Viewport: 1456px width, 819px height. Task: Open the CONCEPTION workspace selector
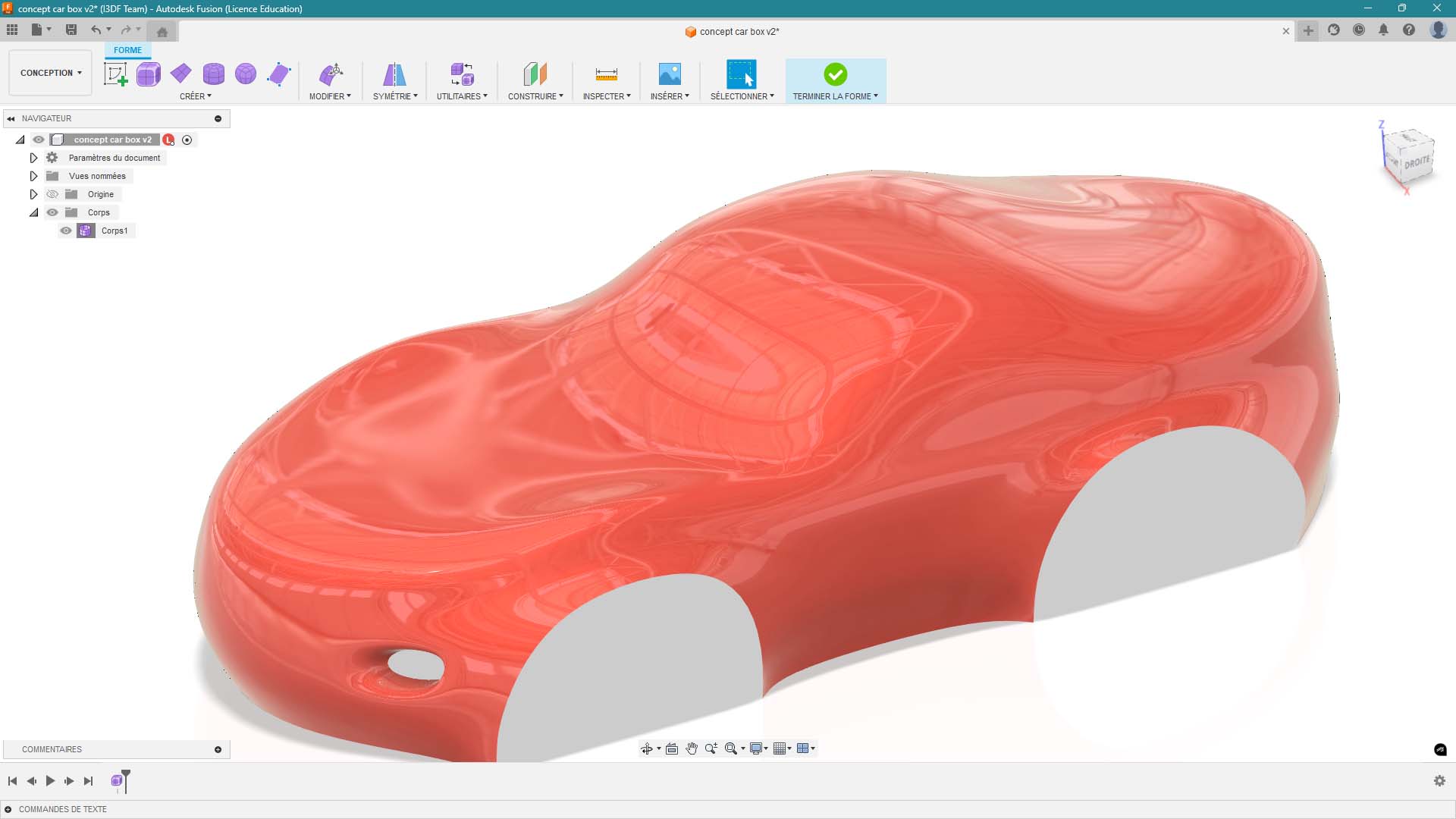tap(49, 72)
